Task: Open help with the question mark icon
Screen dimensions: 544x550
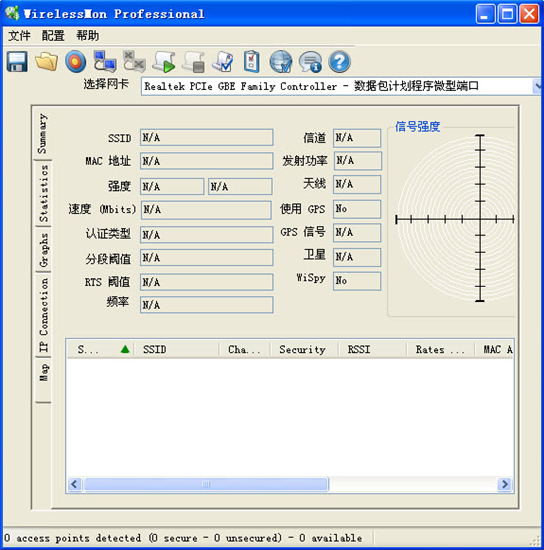Action: pos(339,62)
